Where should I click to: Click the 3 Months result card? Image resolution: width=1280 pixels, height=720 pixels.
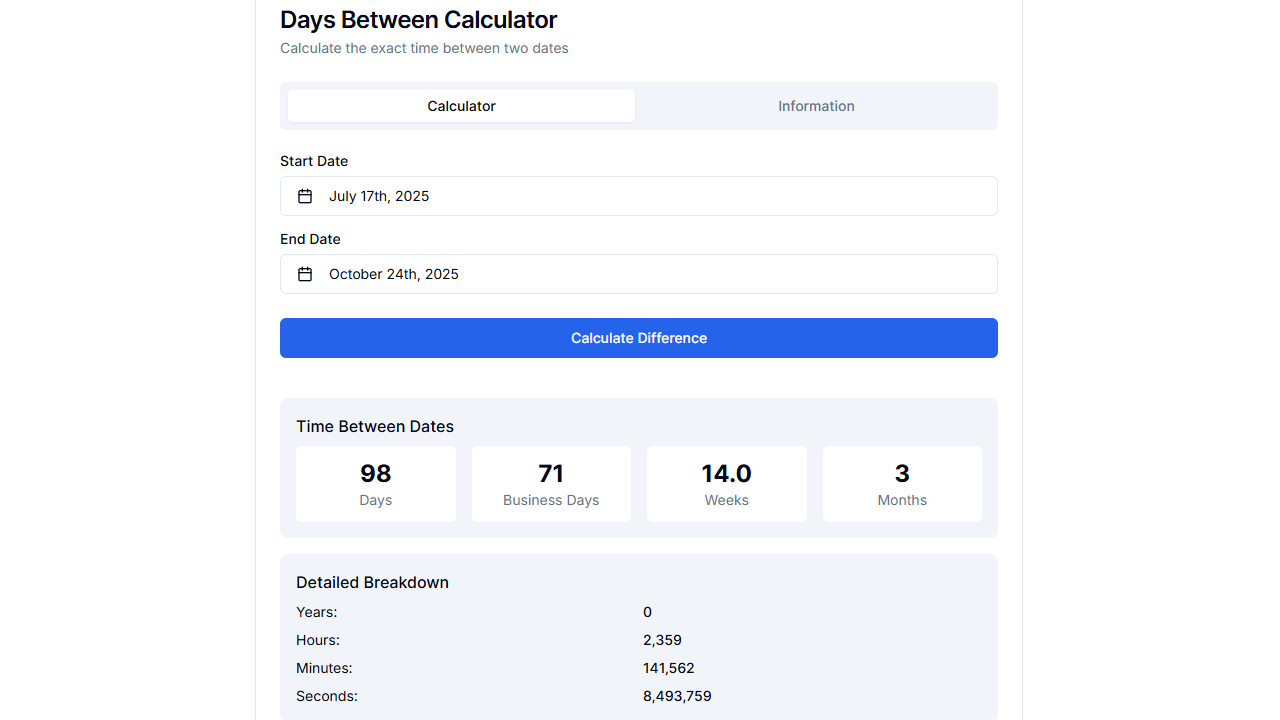click(901, 483)
